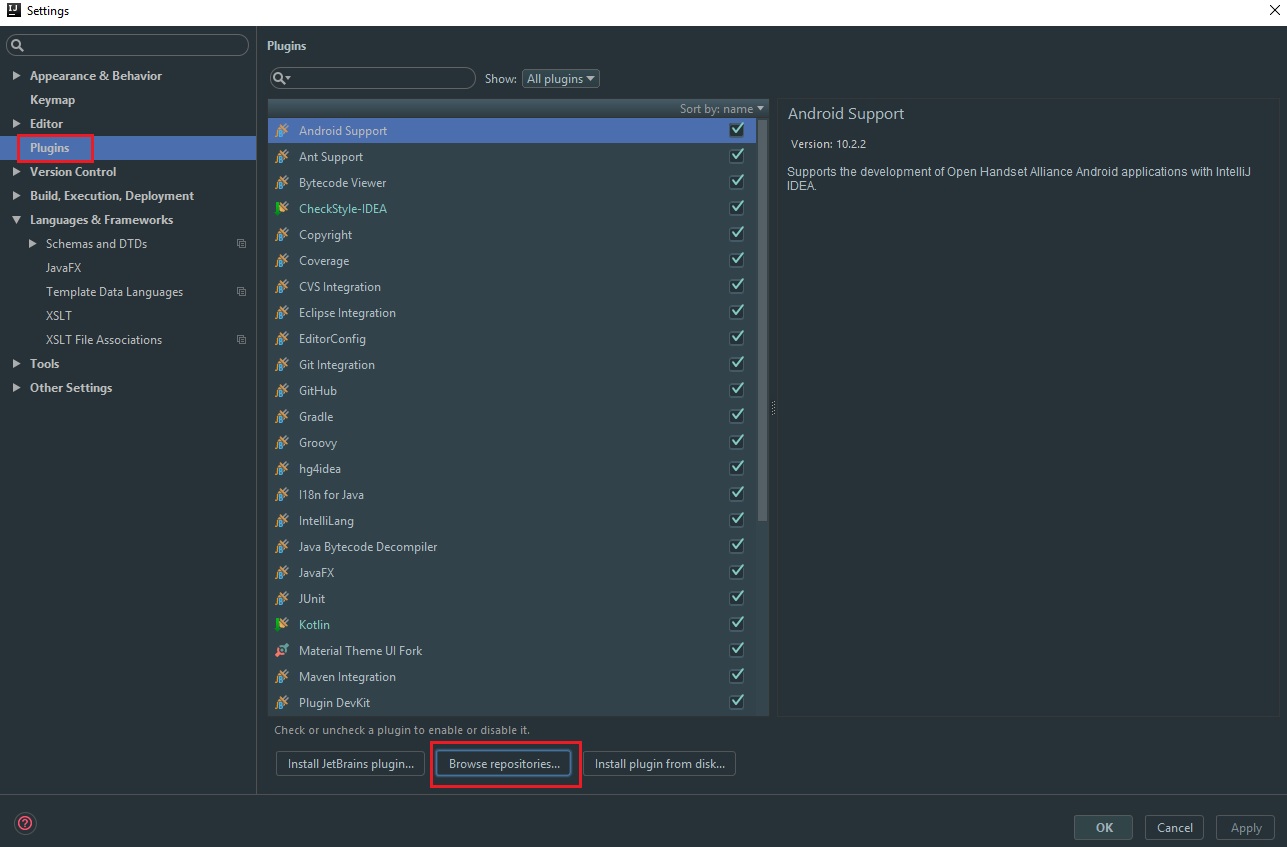Uncheck the Maven Integration plugin
The height and width of the screenshot is (847, 1287).
(737, 676)
